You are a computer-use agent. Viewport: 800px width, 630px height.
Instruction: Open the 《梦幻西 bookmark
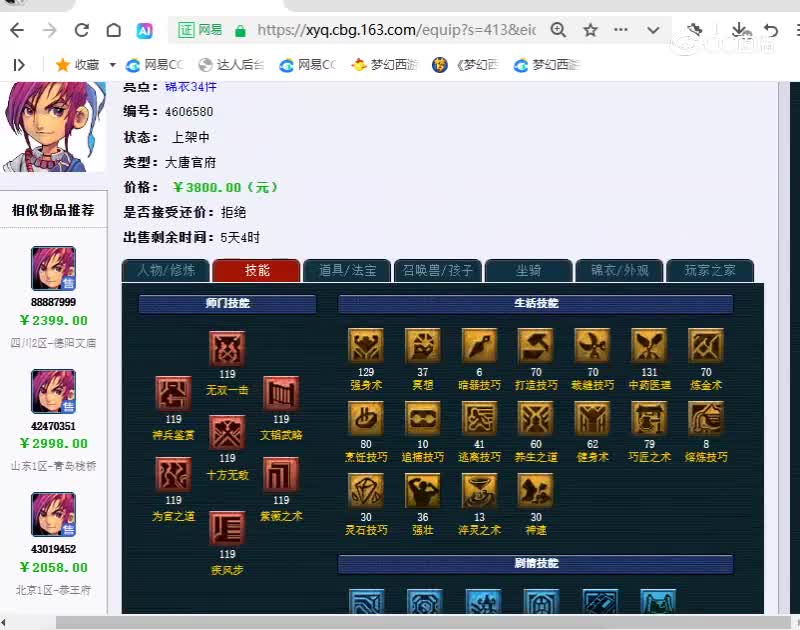click(x=465, y=65)
